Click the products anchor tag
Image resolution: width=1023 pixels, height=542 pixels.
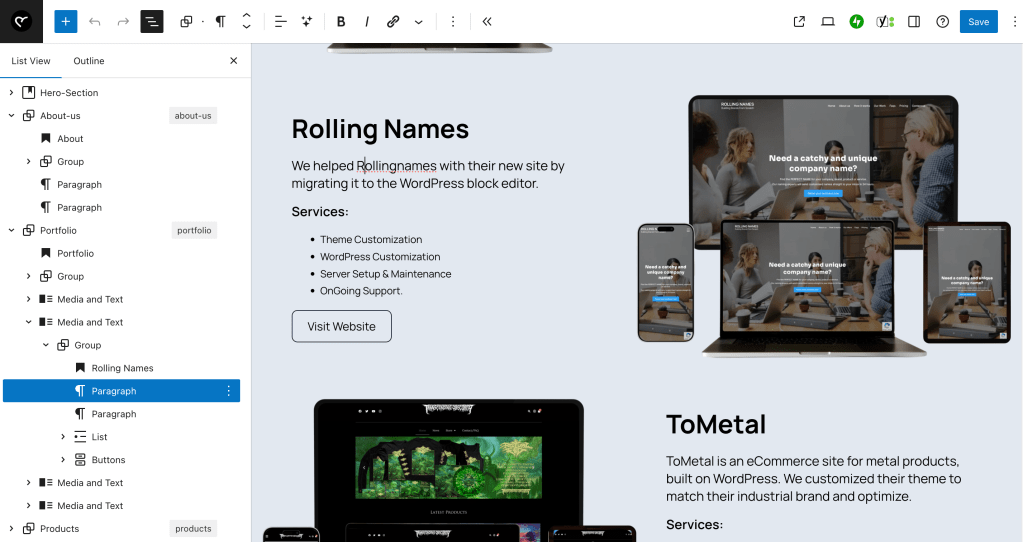(193, 528)
